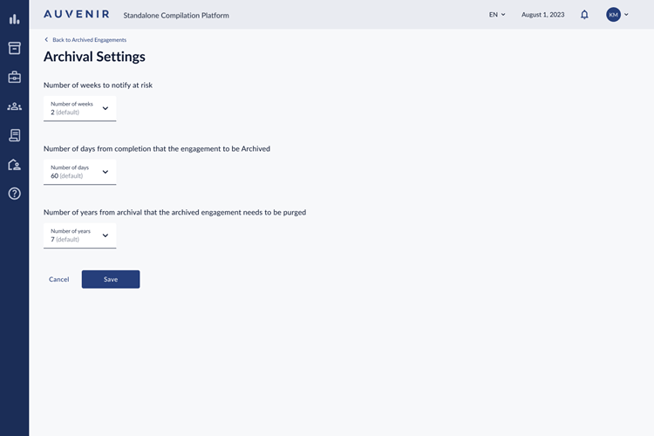Open the house-with-person sidebar icon
Screen dimensions: 654x436
pos(14,164)
